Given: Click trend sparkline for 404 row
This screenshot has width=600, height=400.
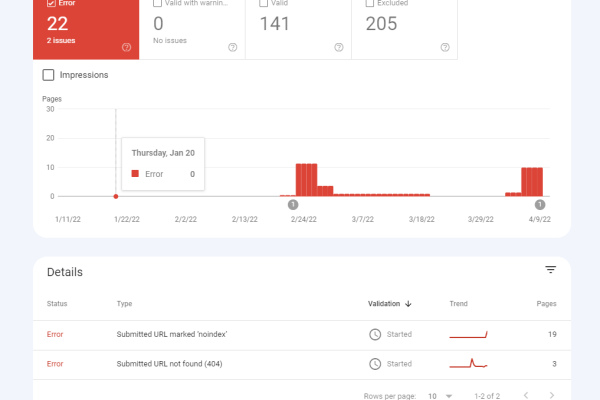Looking at the screenshot, I should click(x=468, y=363).
